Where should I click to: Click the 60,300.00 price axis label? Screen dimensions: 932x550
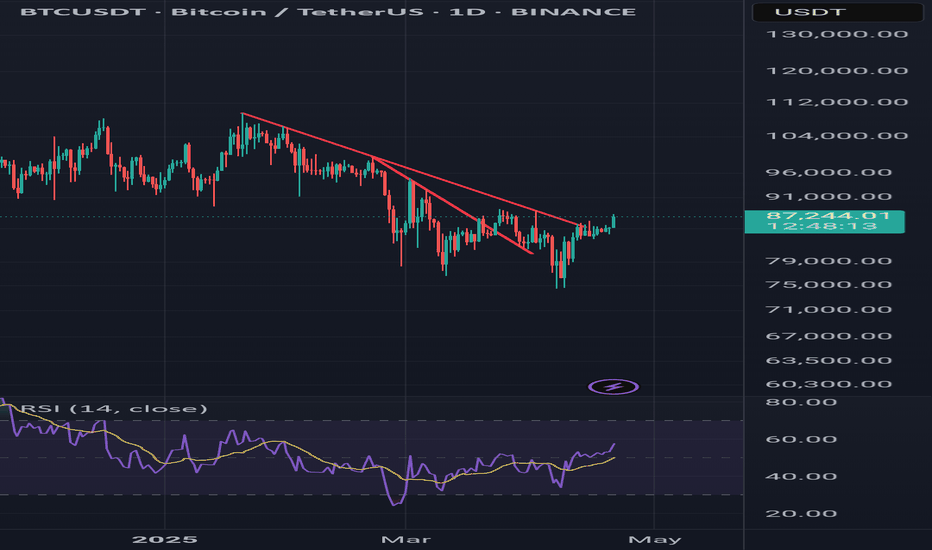point(829,385)
